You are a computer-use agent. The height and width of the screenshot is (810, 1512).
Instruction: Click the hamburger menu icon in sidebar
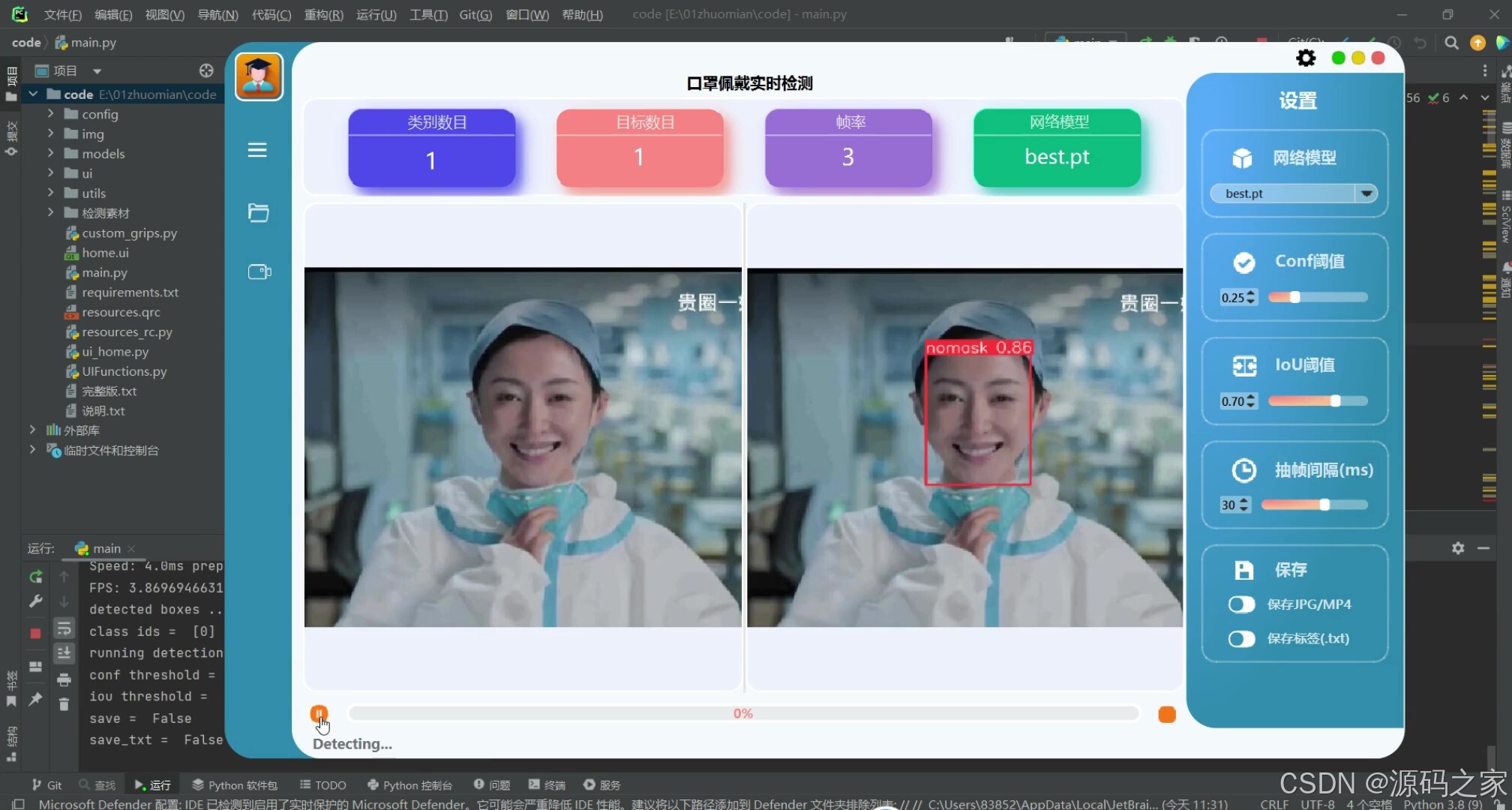[x=257, y=150]
